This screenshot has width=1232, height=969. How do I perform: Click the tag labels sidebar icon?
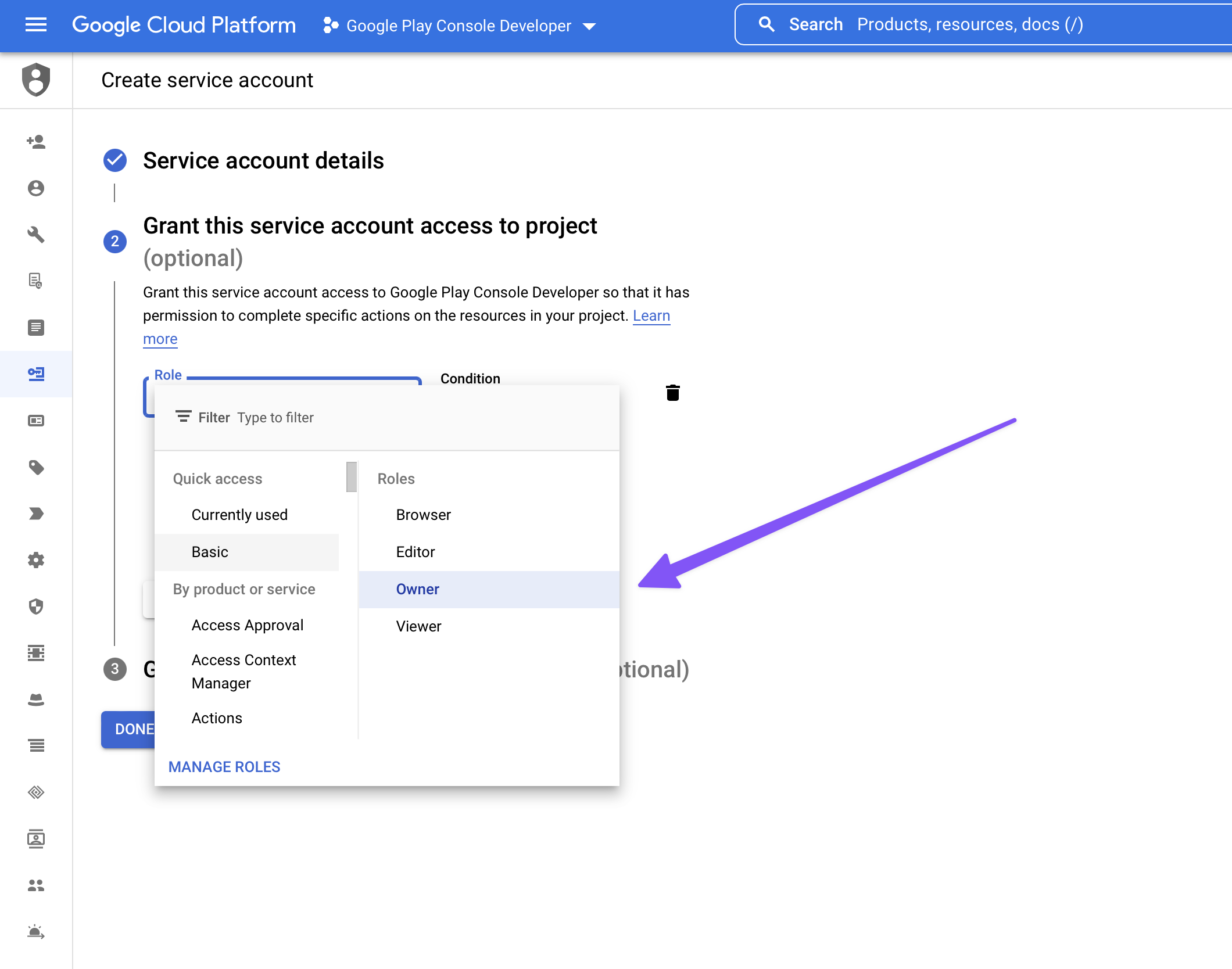click(36, 467)
